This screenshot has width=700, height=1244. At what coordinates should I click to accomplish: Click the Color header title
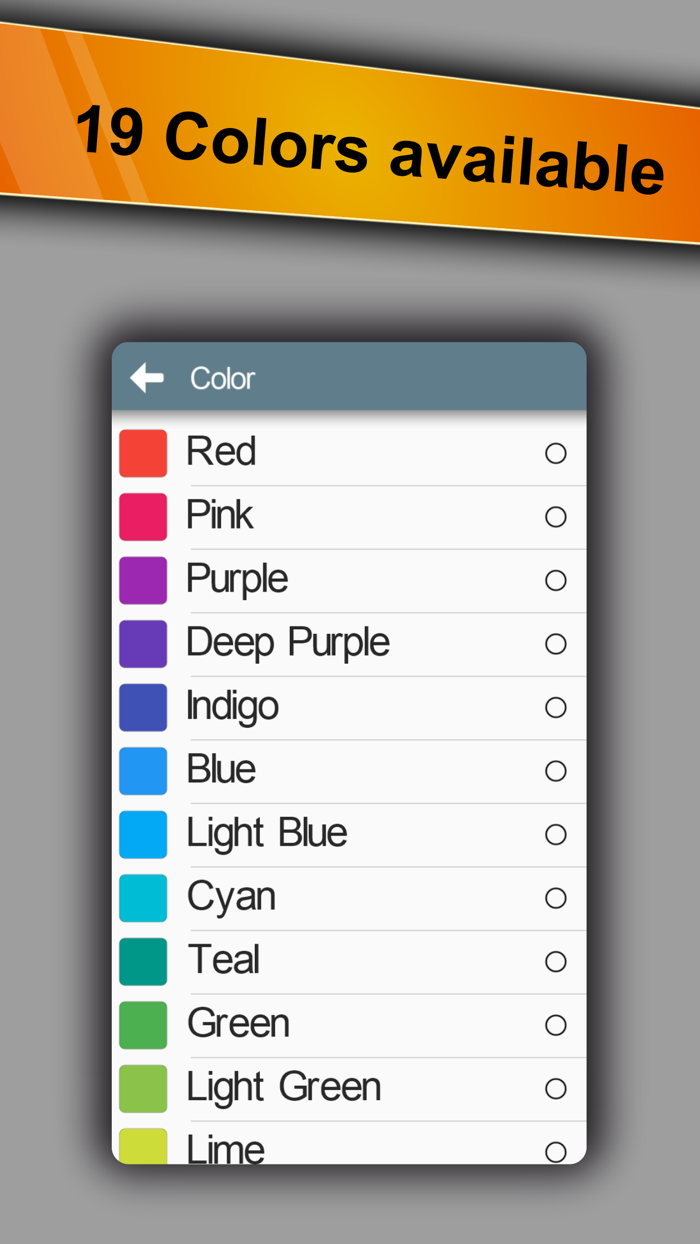point(222,379)
